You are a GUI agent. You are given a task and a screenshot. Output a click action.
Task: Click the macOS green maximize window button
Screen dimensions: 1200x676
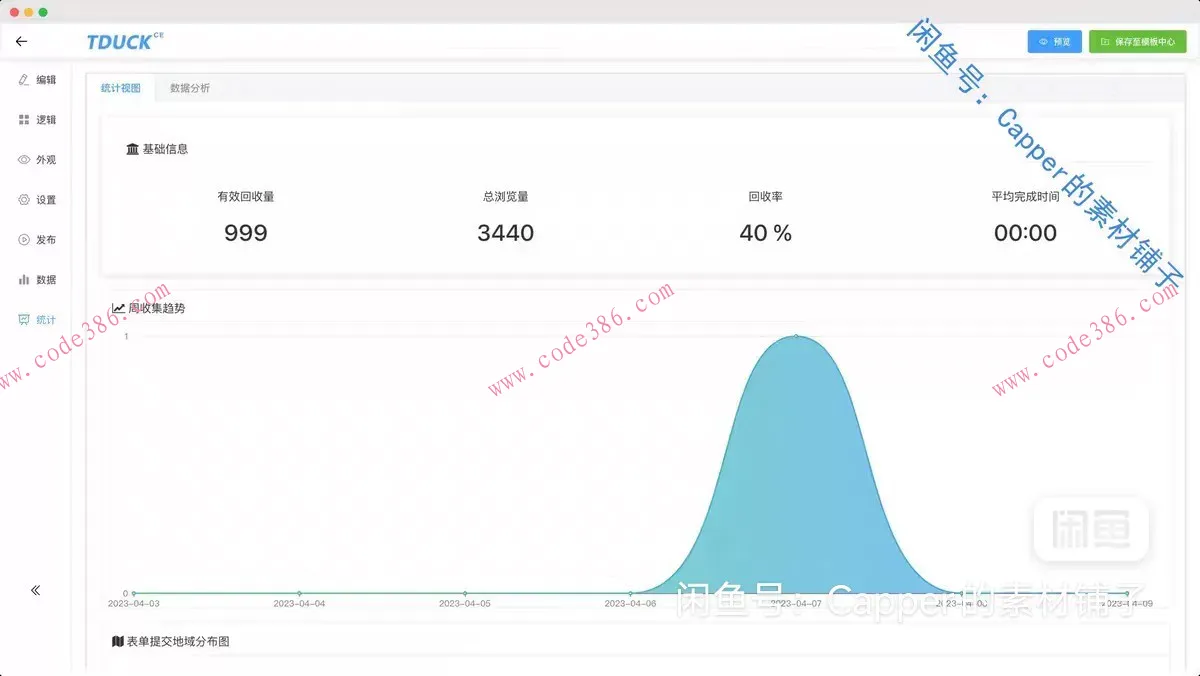[x=43, y=12]
